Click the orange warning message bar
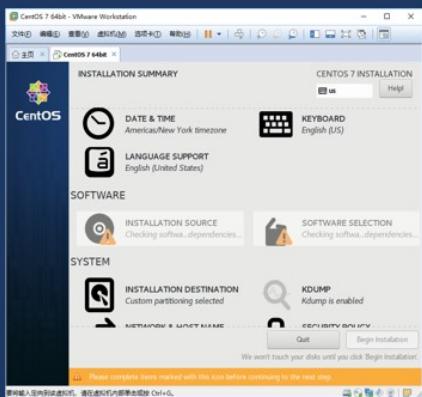The height and width of the screenshot is (397, 422). 245,377
